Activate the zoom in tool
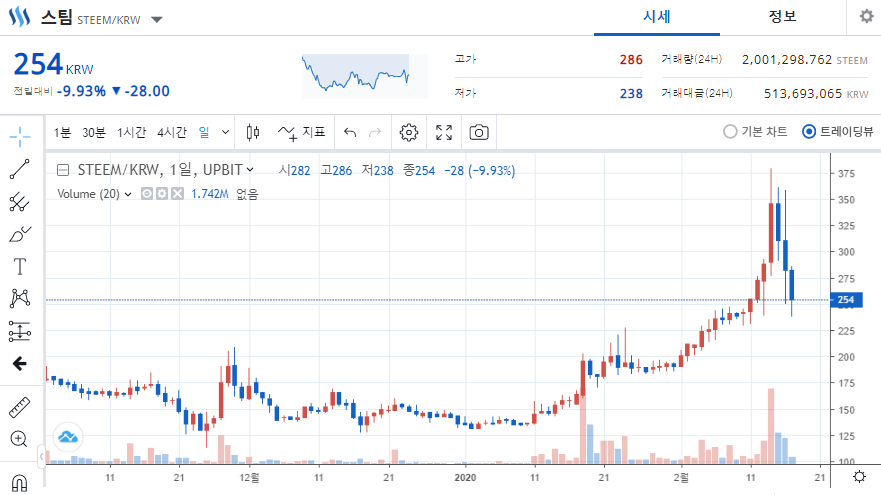 19,439
